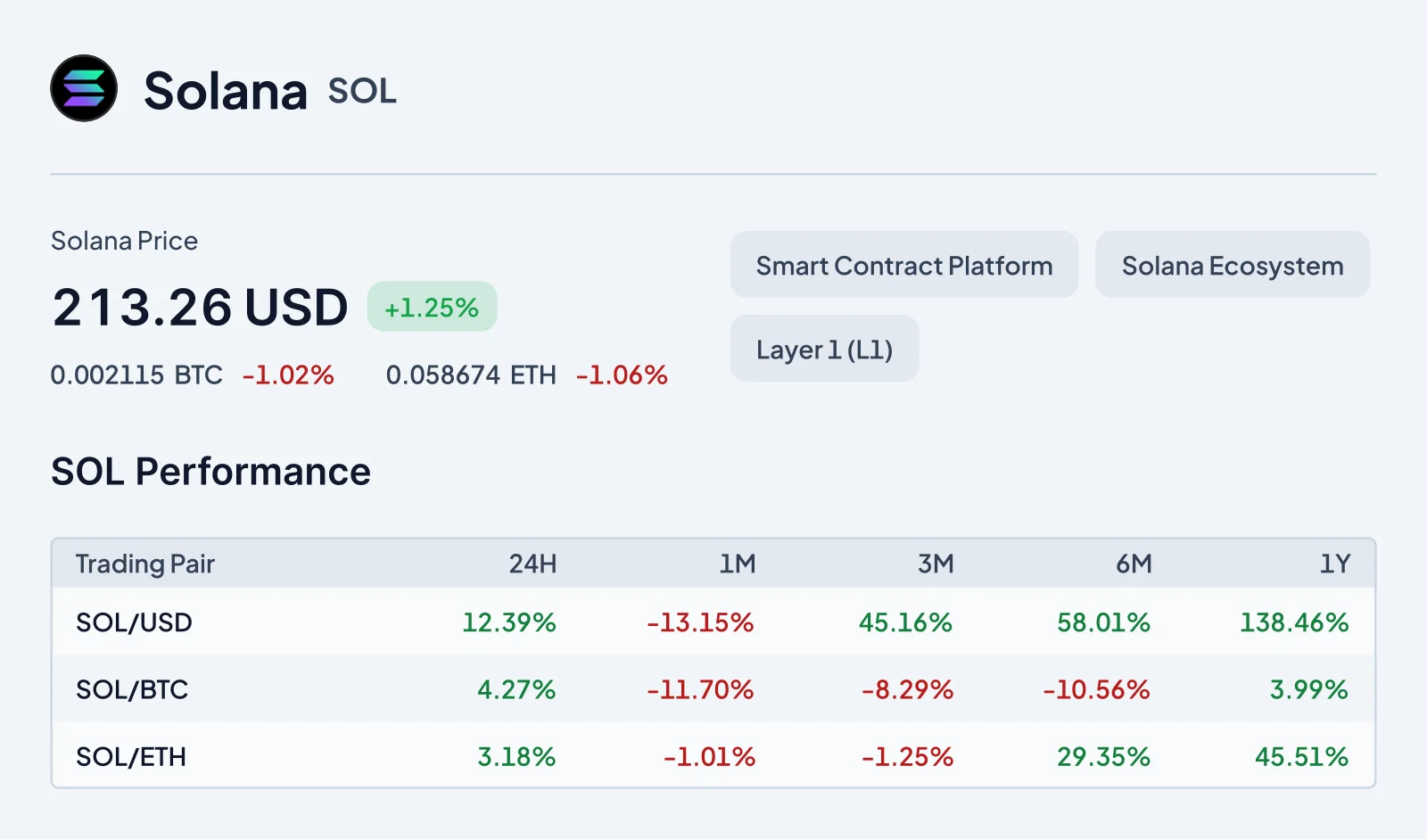The height and width of the screenshot is (840, 1427).
Task: Select the SOL/ETH trading pair row
Action: coord(713,755)
